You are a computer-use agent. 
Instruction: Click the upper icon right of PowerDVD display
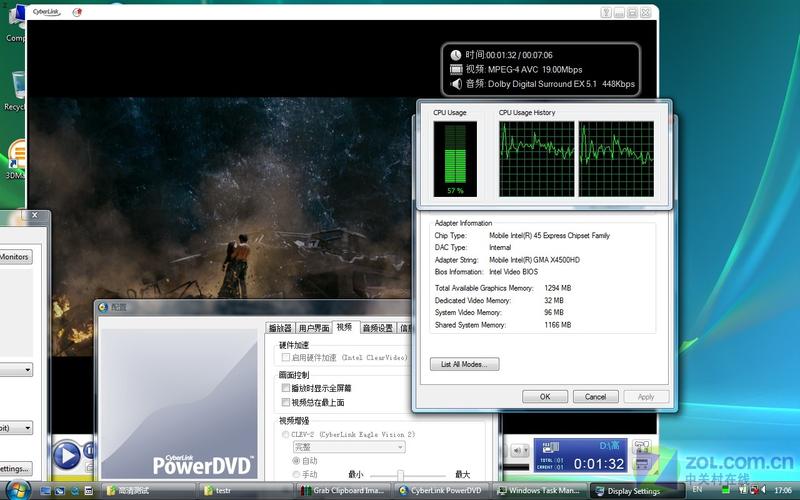642,446
